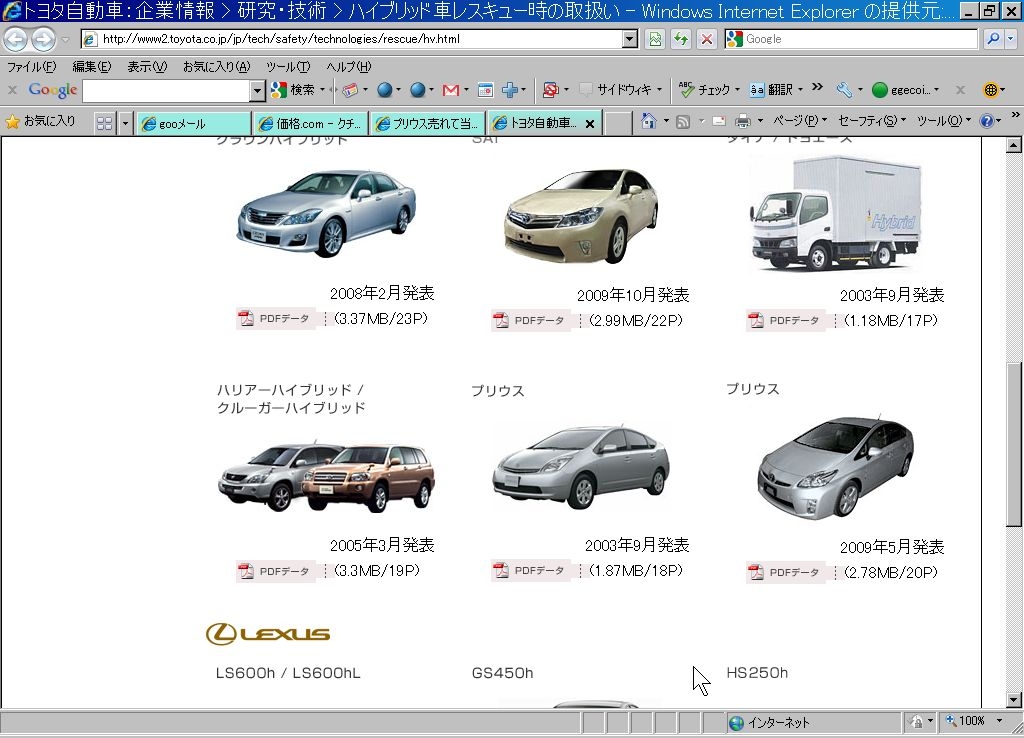Open the お気に入り(A) menu
Image resolution: width=1024 pixels, height=738 pixels.
tap(216, 67)
